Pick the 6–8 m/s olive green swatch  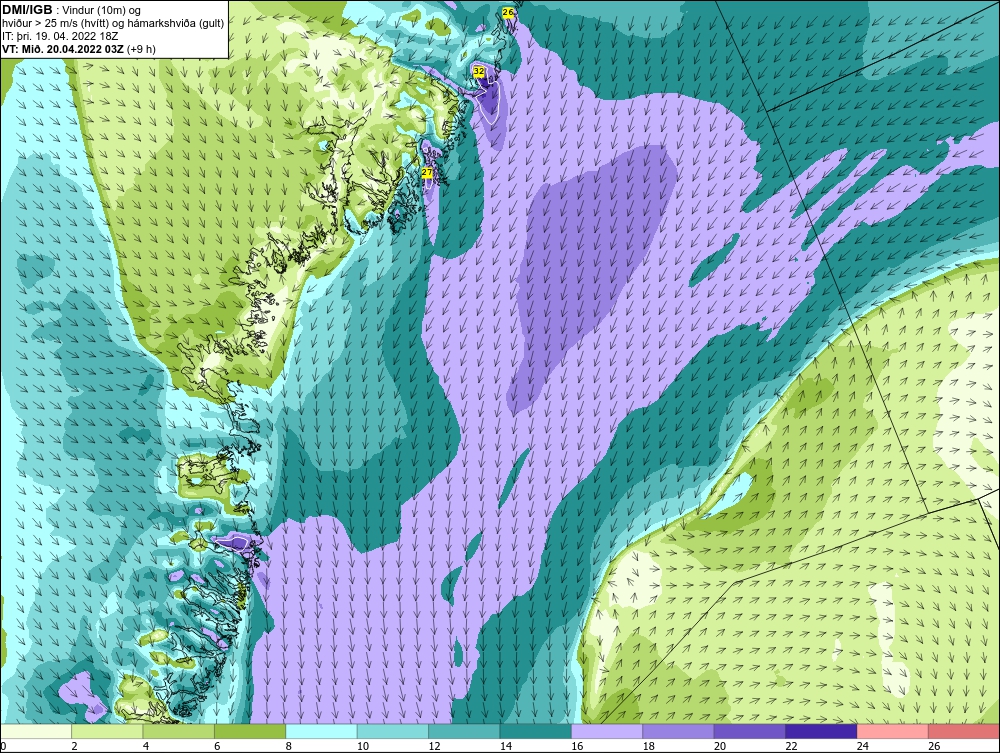click(x=250, y=731)
